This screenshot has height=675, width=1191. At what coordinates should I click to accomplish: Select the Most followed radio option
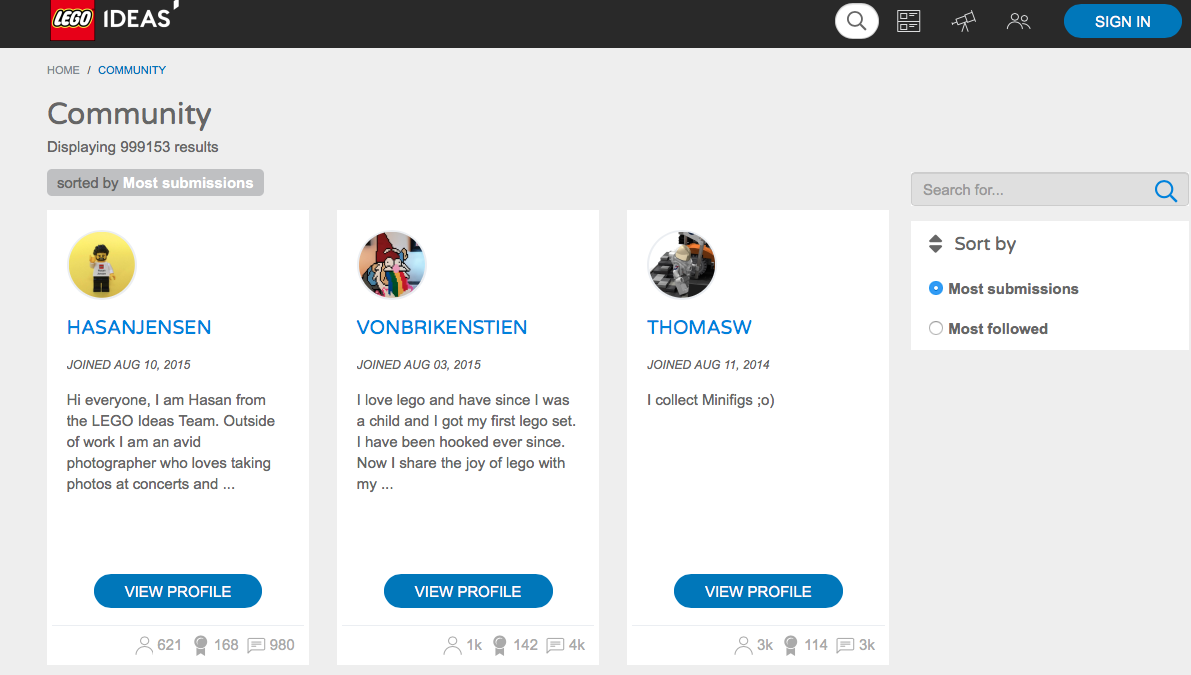[936, 328]
